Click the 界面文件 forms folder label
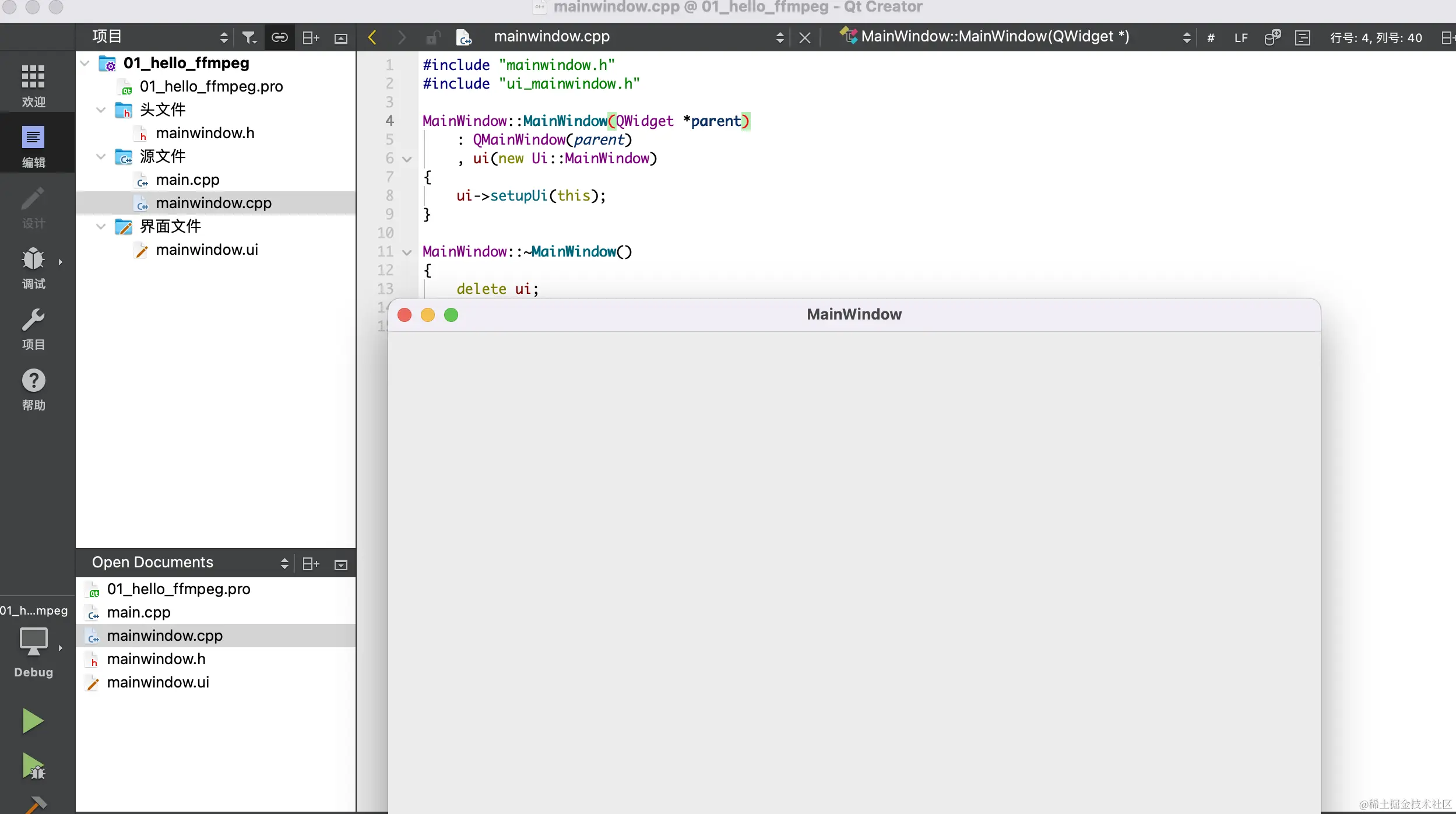1456x814 pixels. coord(170,226)
